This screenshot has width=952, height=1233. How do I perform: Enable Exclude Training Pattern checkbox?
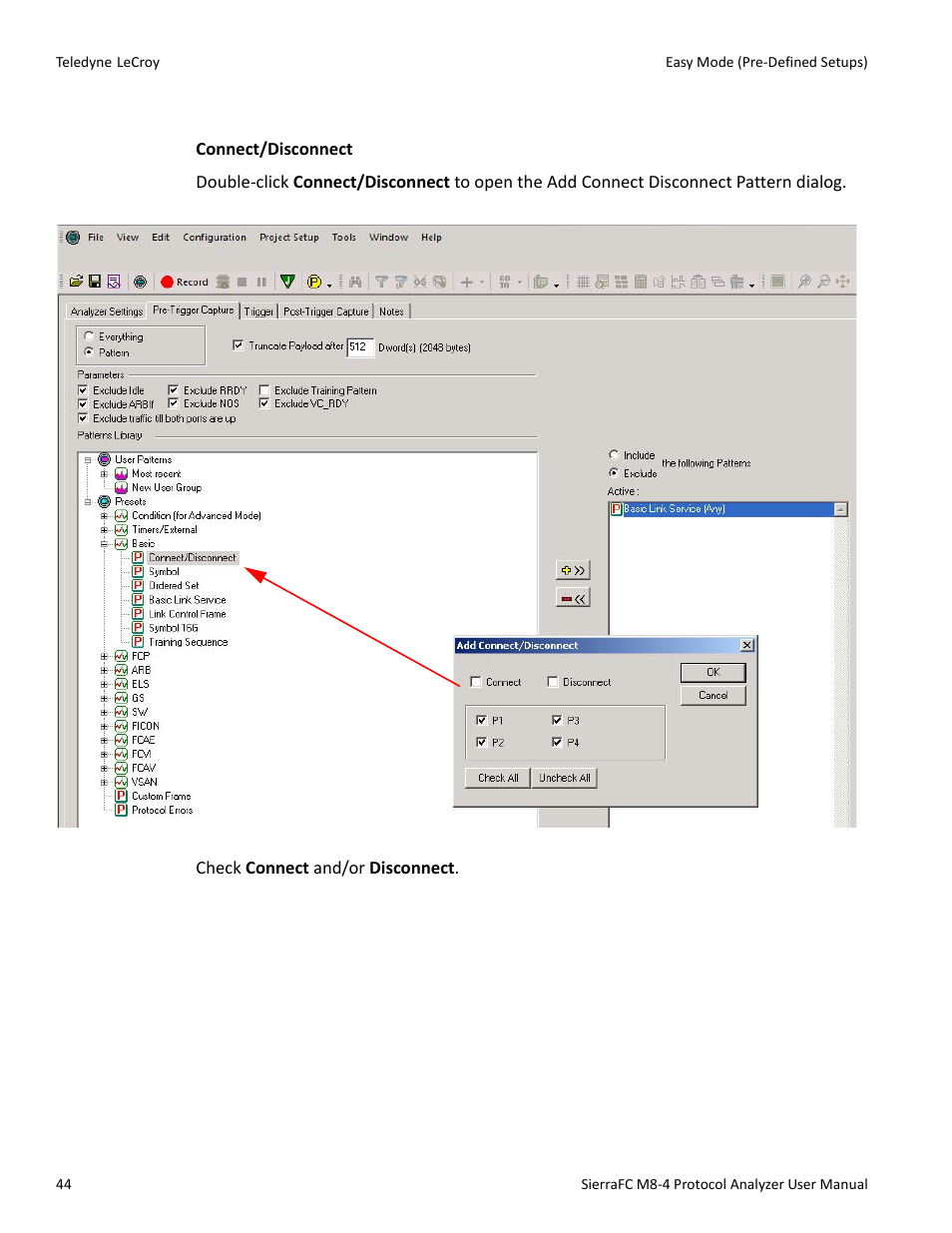[264, 390]
